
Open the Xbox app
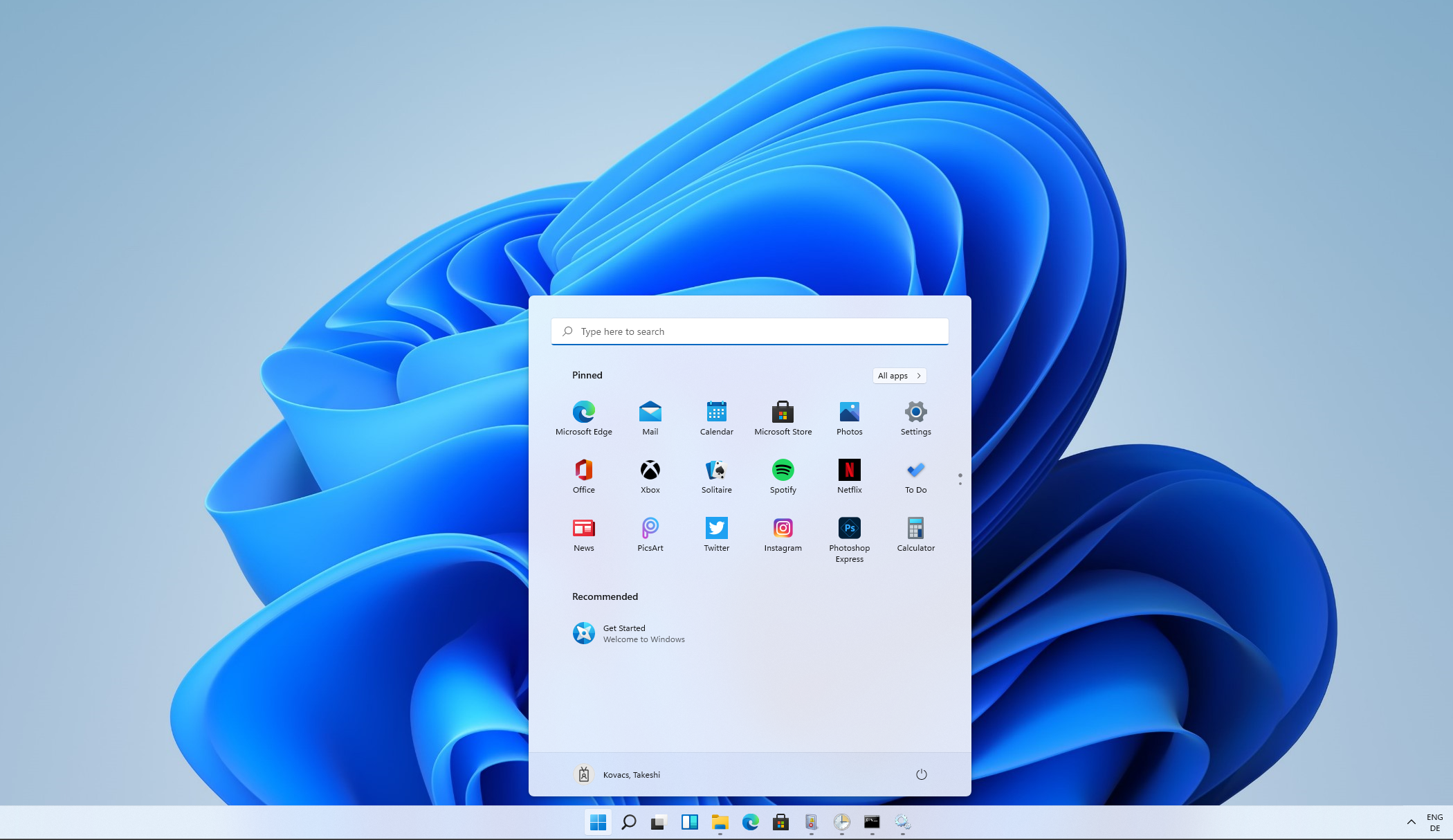tap(650, 476)
